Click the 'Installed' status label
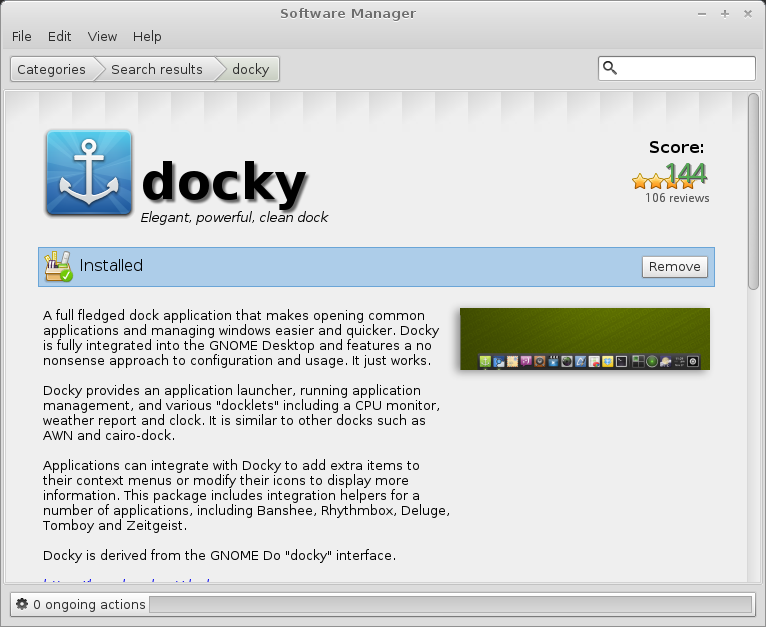Viewport: 766px width, 627px height. 111,265
